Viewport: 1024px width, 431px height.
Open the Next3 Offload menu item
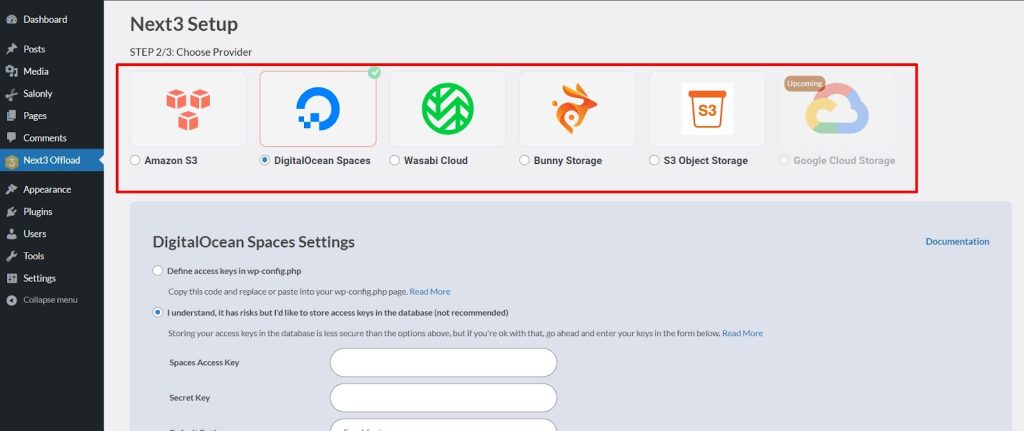[x=52, y=160]
